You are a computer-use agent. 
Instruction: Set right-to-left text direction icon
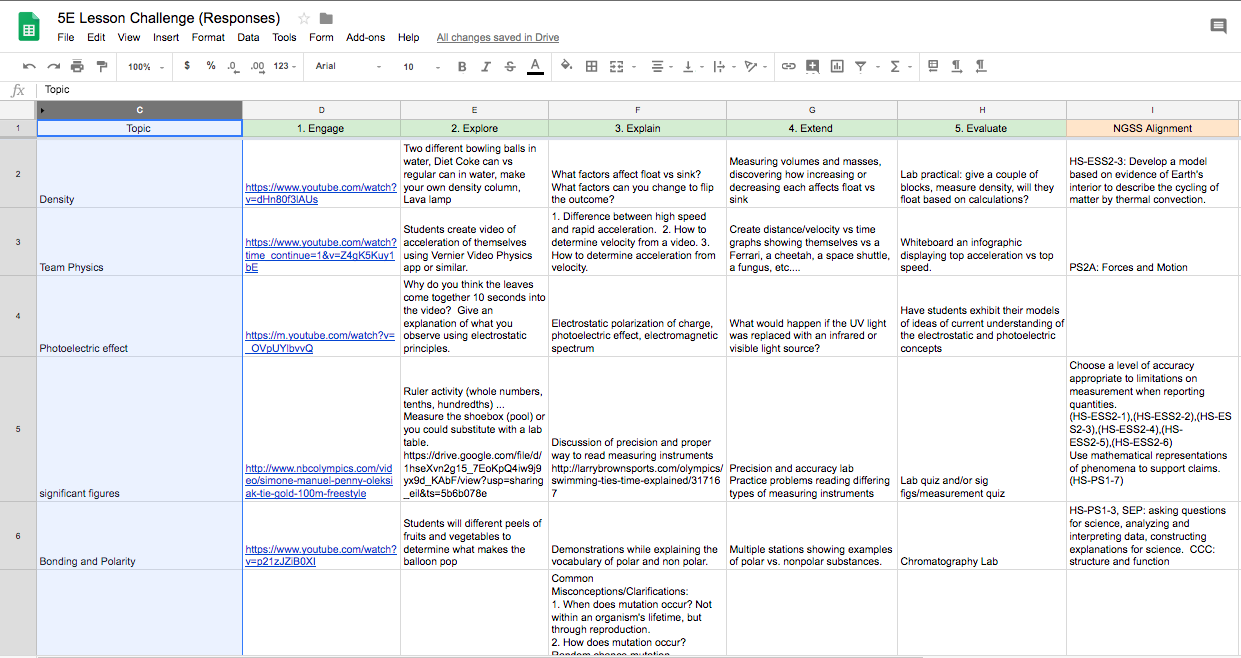pos(981,66)
